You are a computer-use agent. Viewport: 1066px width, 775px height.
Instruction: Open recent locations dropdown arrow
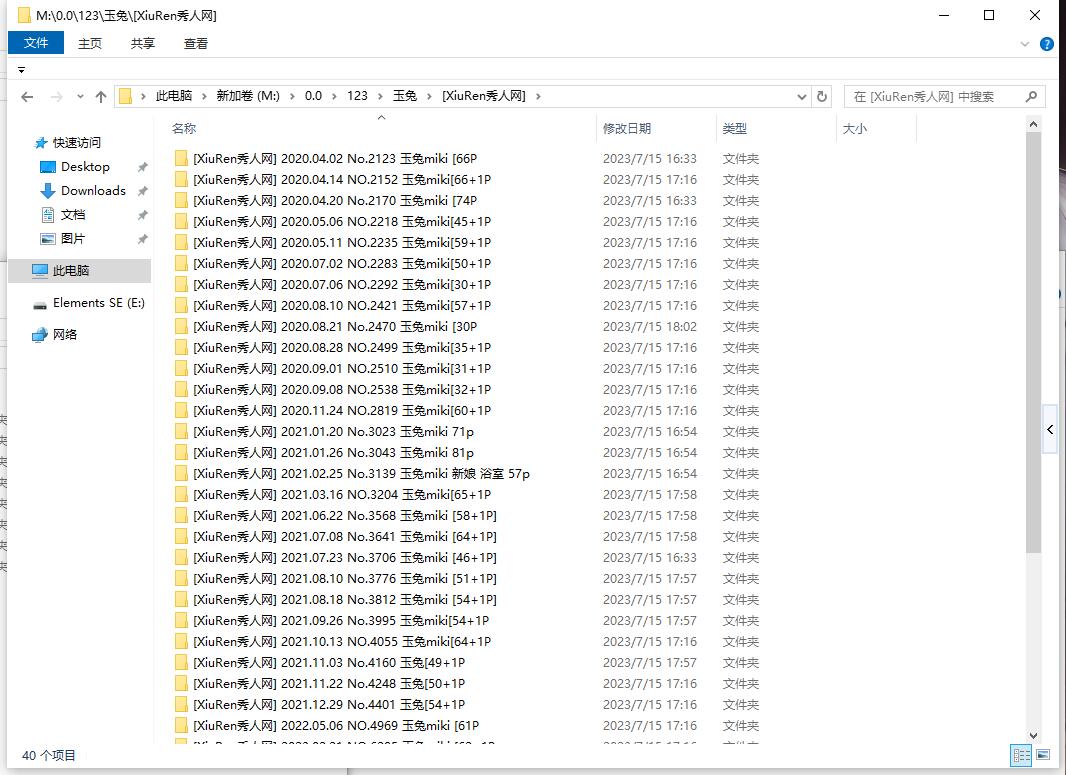[x=80, y=97]
